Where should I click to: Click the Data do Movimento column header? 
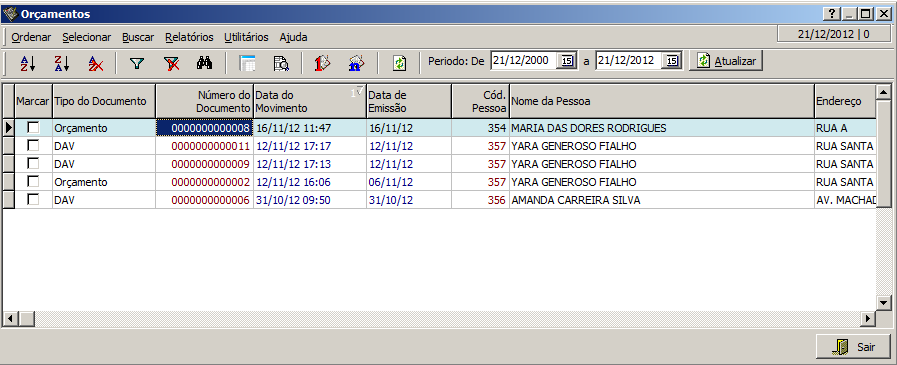coord(309,101)
